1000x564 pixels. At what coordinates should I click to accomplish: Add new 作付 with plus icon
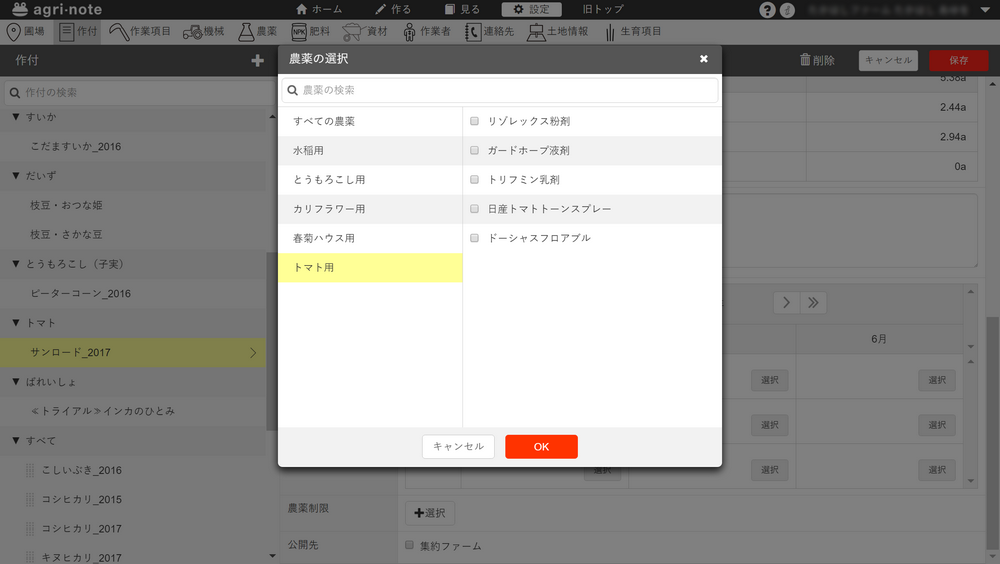(257, 61)
